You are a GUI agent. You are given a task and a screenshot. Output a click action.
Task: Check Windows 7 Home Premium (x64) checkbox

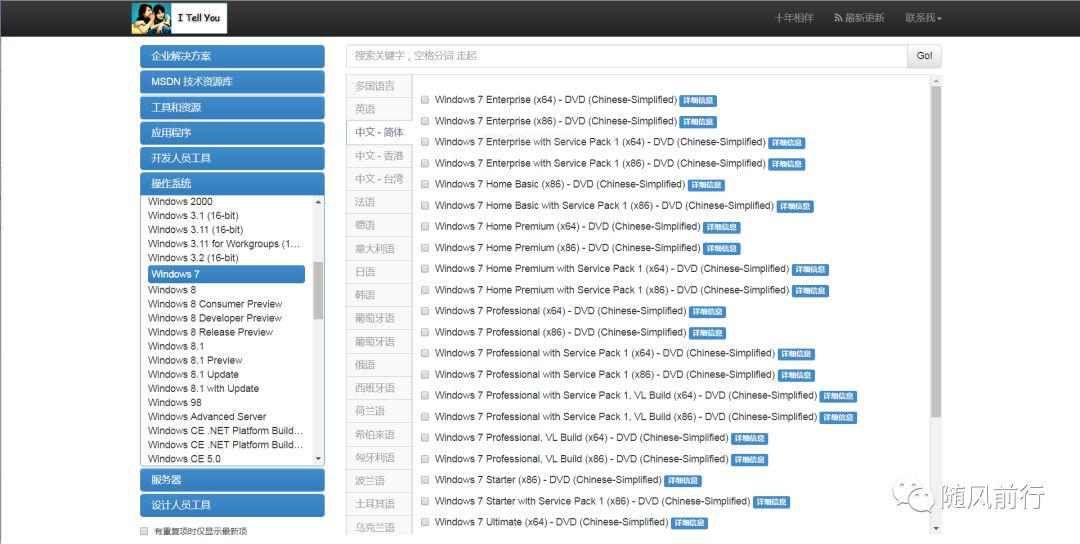click(x=425, y=227)
